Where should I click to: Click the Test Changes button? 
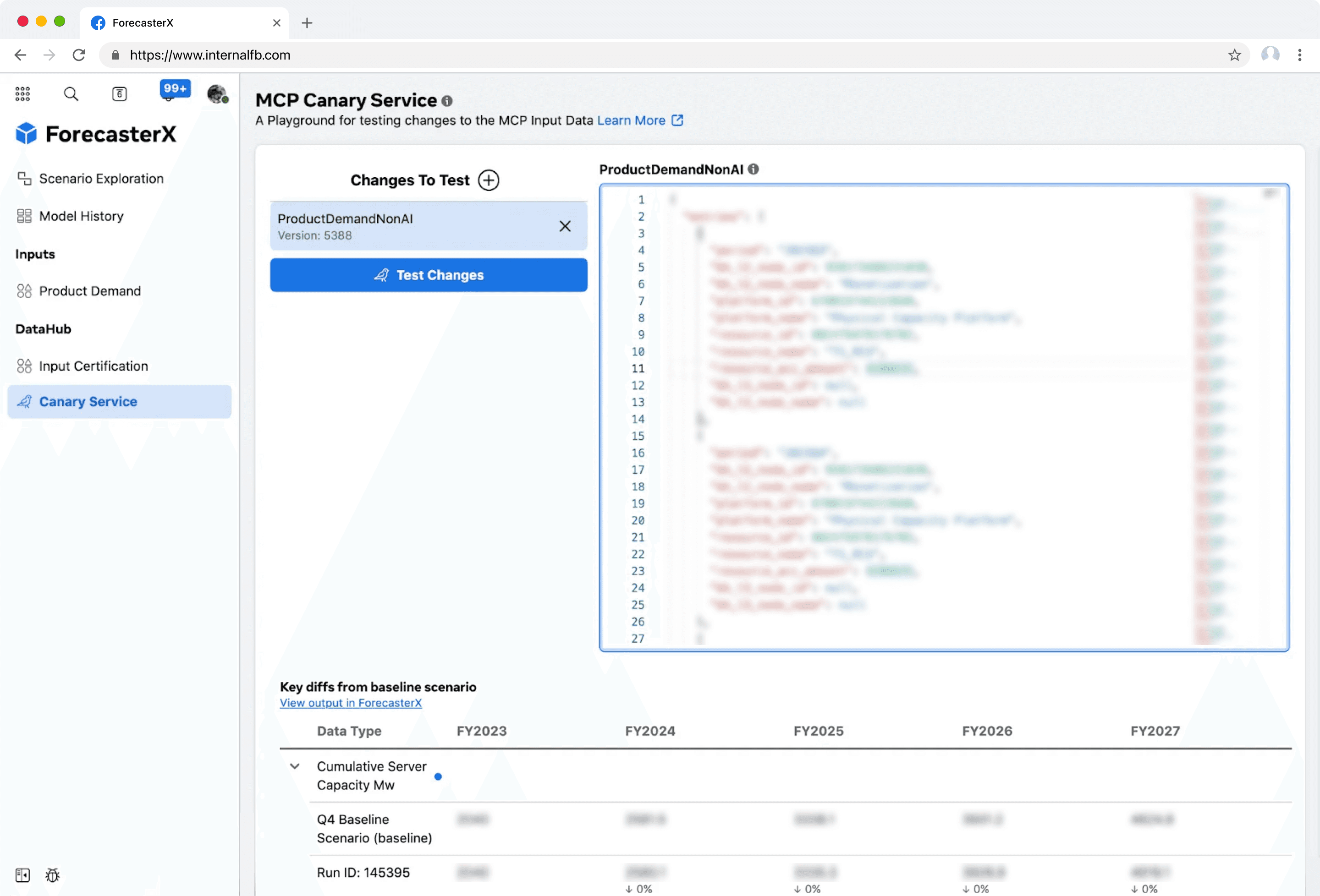coord(429,275)
